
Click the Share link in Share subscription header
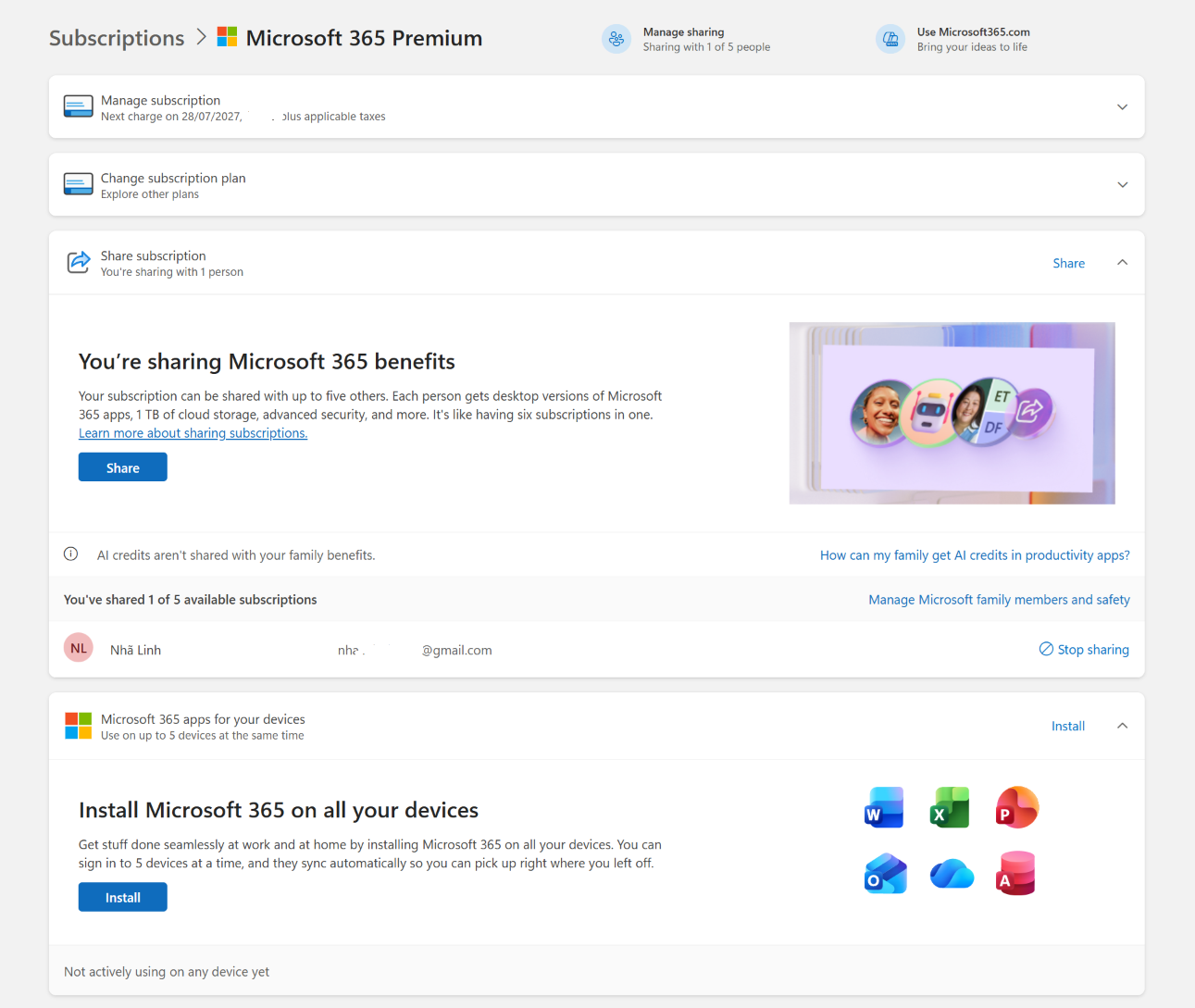point(1068,263)
